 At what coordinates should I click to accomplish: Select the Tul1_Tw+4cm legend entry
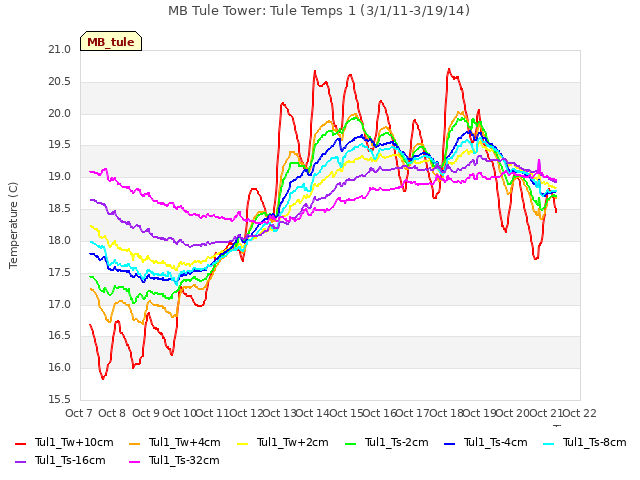(174, 442)
